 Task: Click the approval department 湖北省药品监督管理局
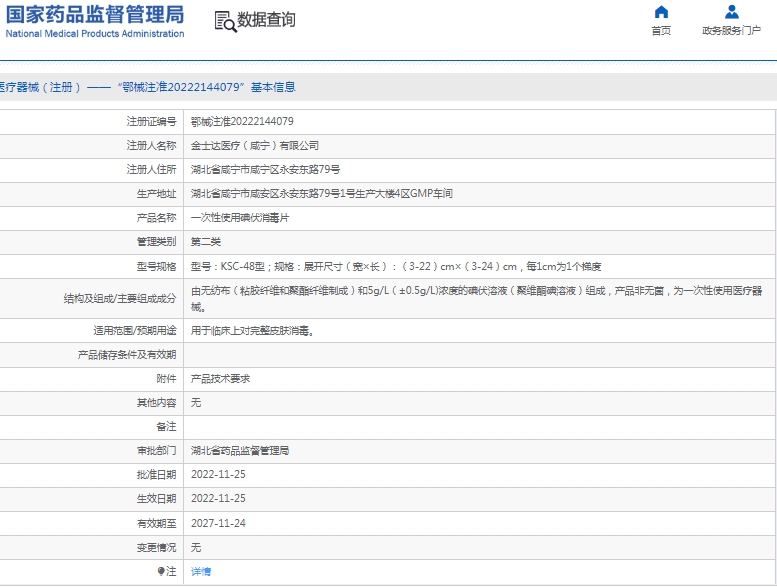(x=240, y=451)
